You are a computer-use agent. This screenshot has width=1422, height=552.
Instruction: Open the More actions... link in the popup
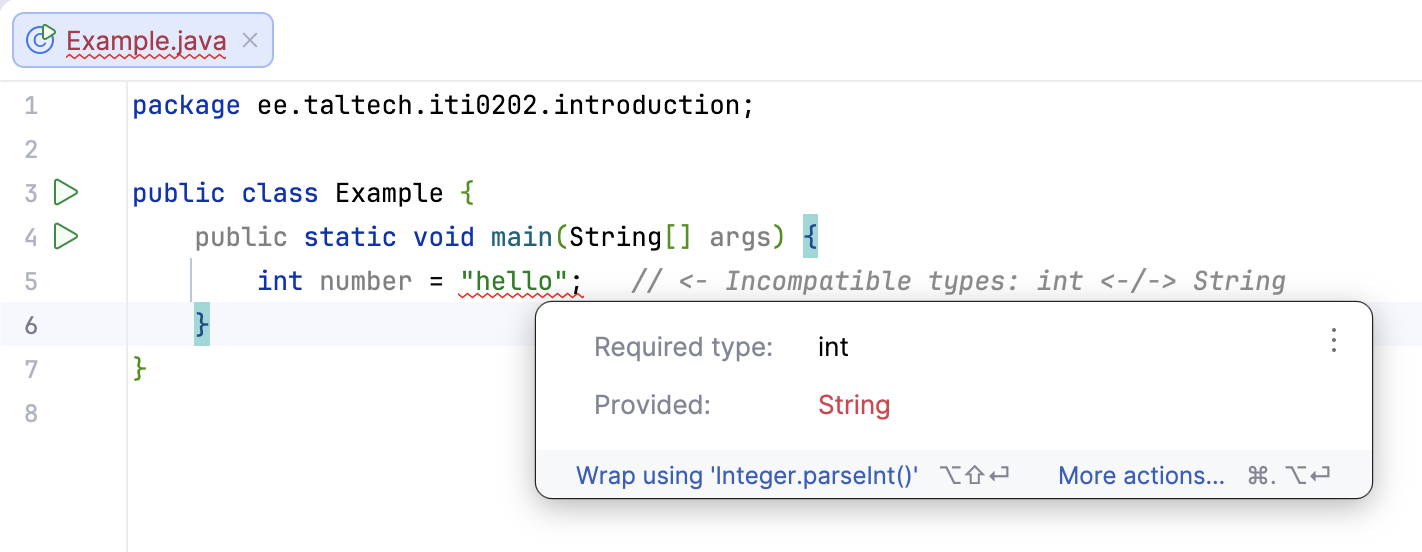tap(1141, 476)
